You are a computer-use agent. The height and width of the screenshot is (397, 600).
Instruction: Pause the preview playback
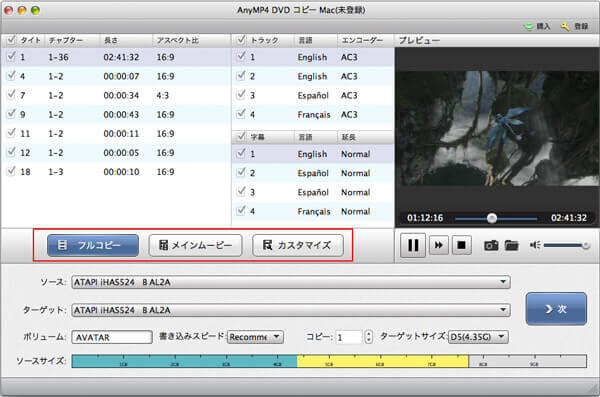tap(412, 245)
